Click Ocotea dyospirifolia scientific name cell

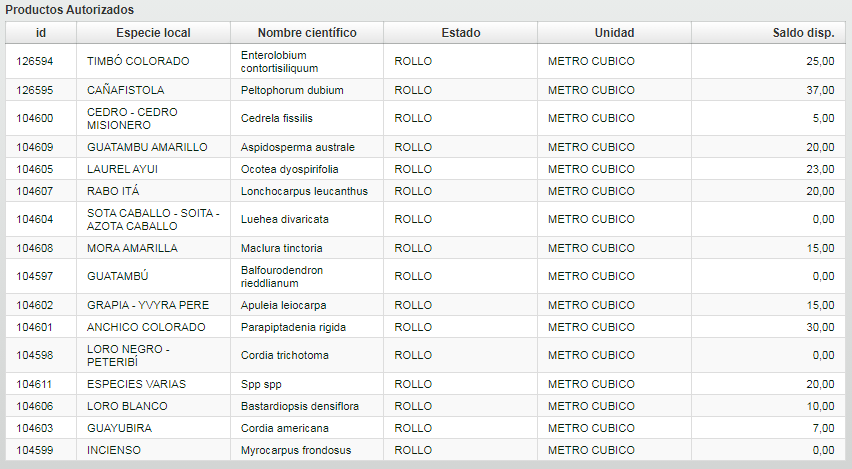click(307, 169)
